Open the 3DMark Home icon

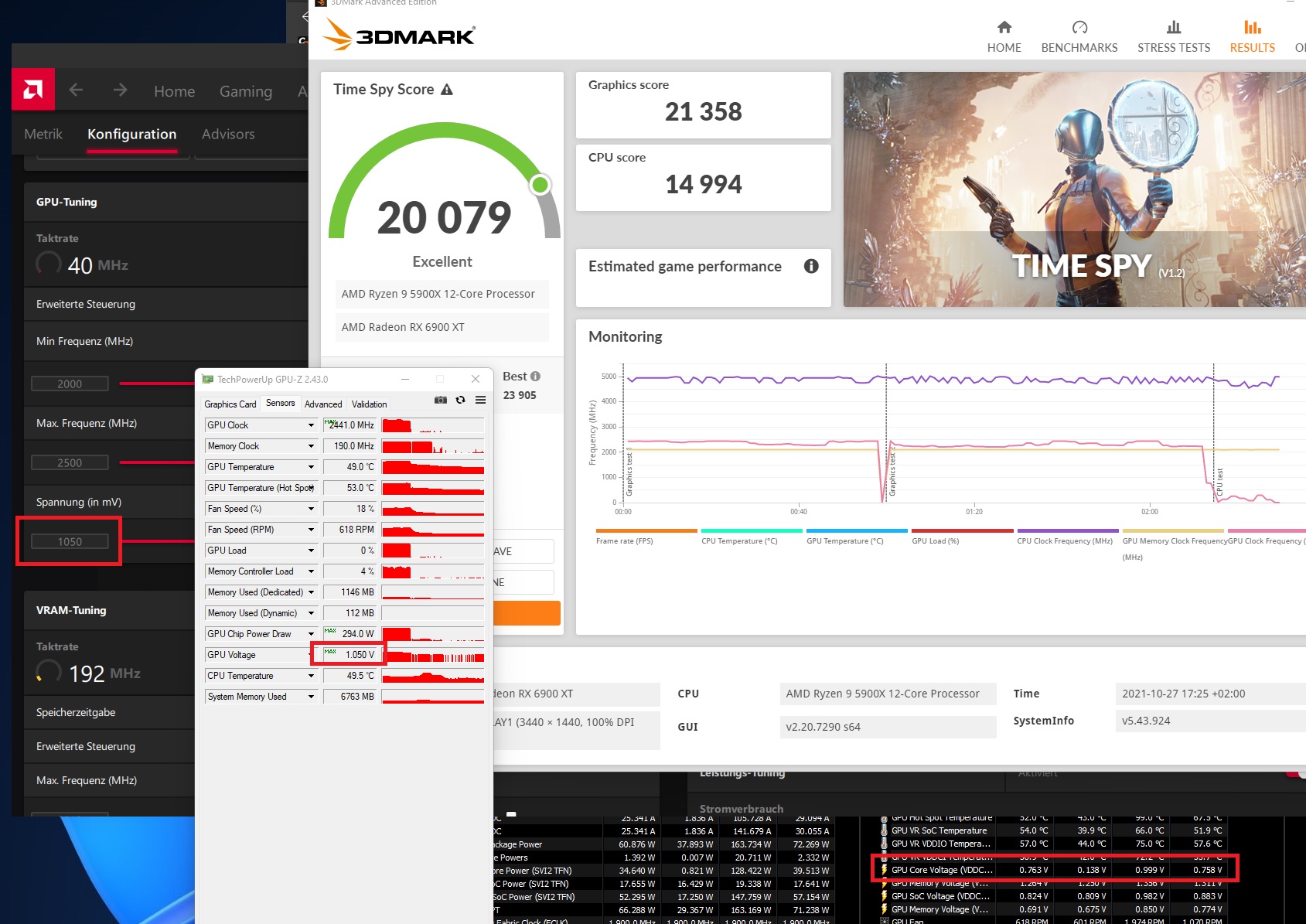1004,27
